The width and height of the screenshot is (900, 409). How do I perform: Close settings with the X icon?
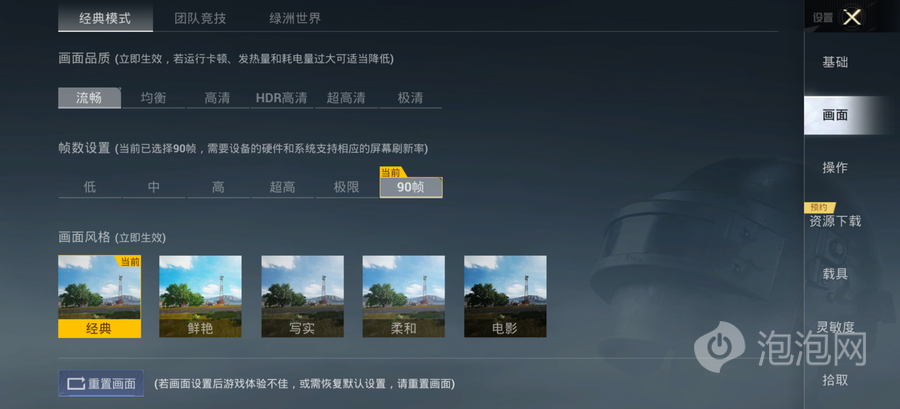[852, 17]
